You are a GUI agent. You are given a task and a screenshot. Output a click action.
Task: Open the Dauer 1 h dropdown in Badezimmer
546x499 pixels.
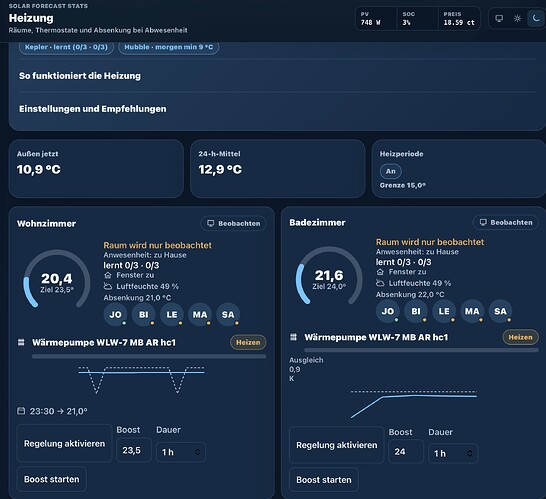(453, 453)
